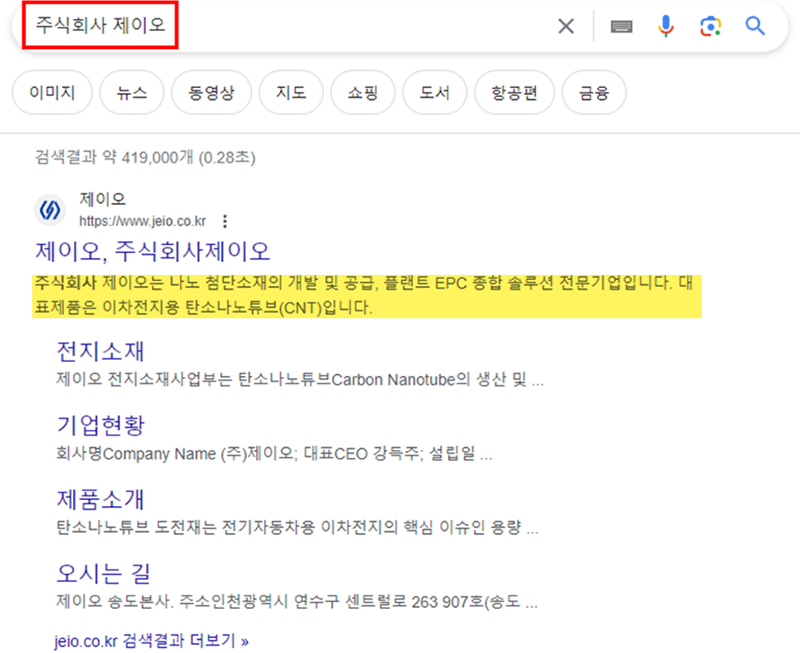Switch to the 지도 filter tab

291,93
